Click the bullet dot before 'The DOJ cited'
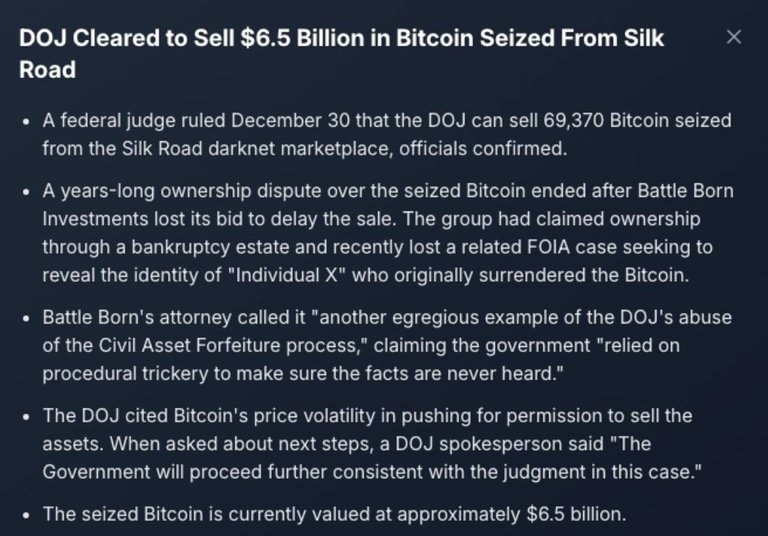 pyautogui.click(x=26, y=417)
